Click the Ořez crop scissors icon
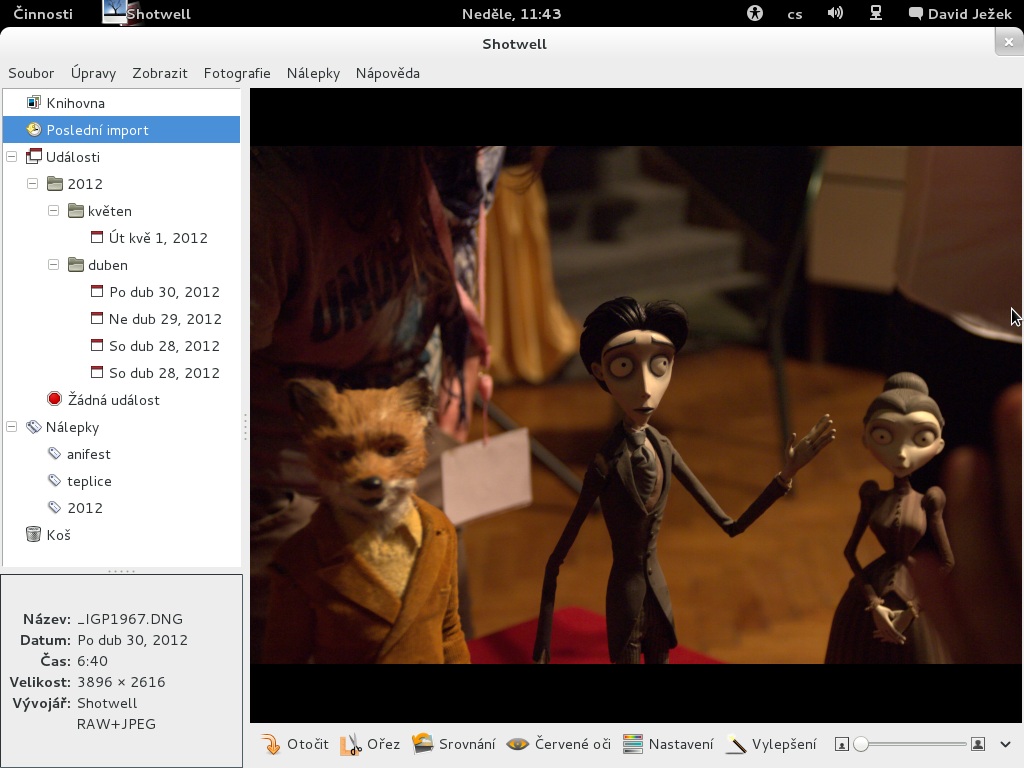 351,744
